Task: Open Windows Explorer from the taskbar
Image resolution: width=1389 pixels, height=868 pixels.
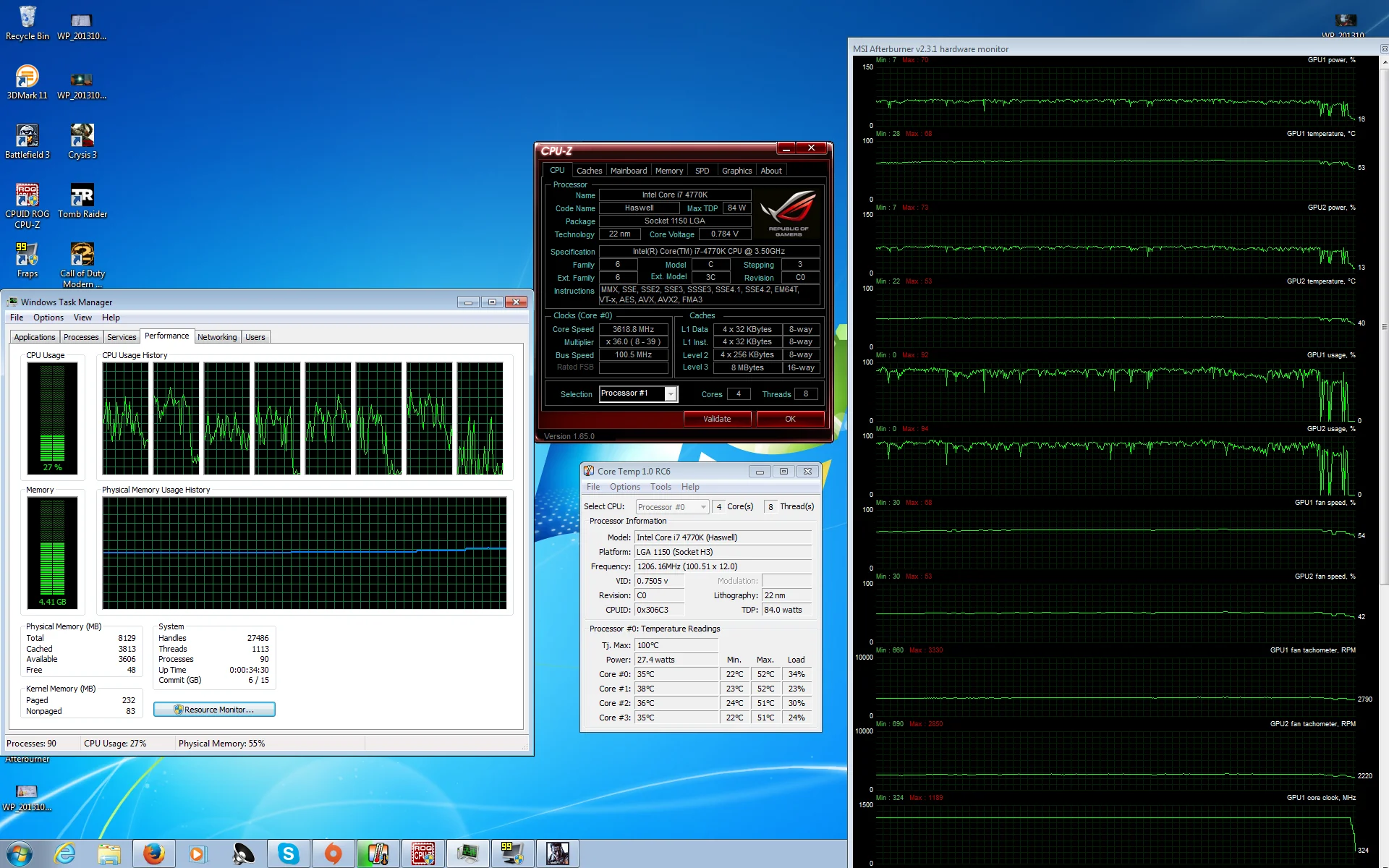Action: 109,854
